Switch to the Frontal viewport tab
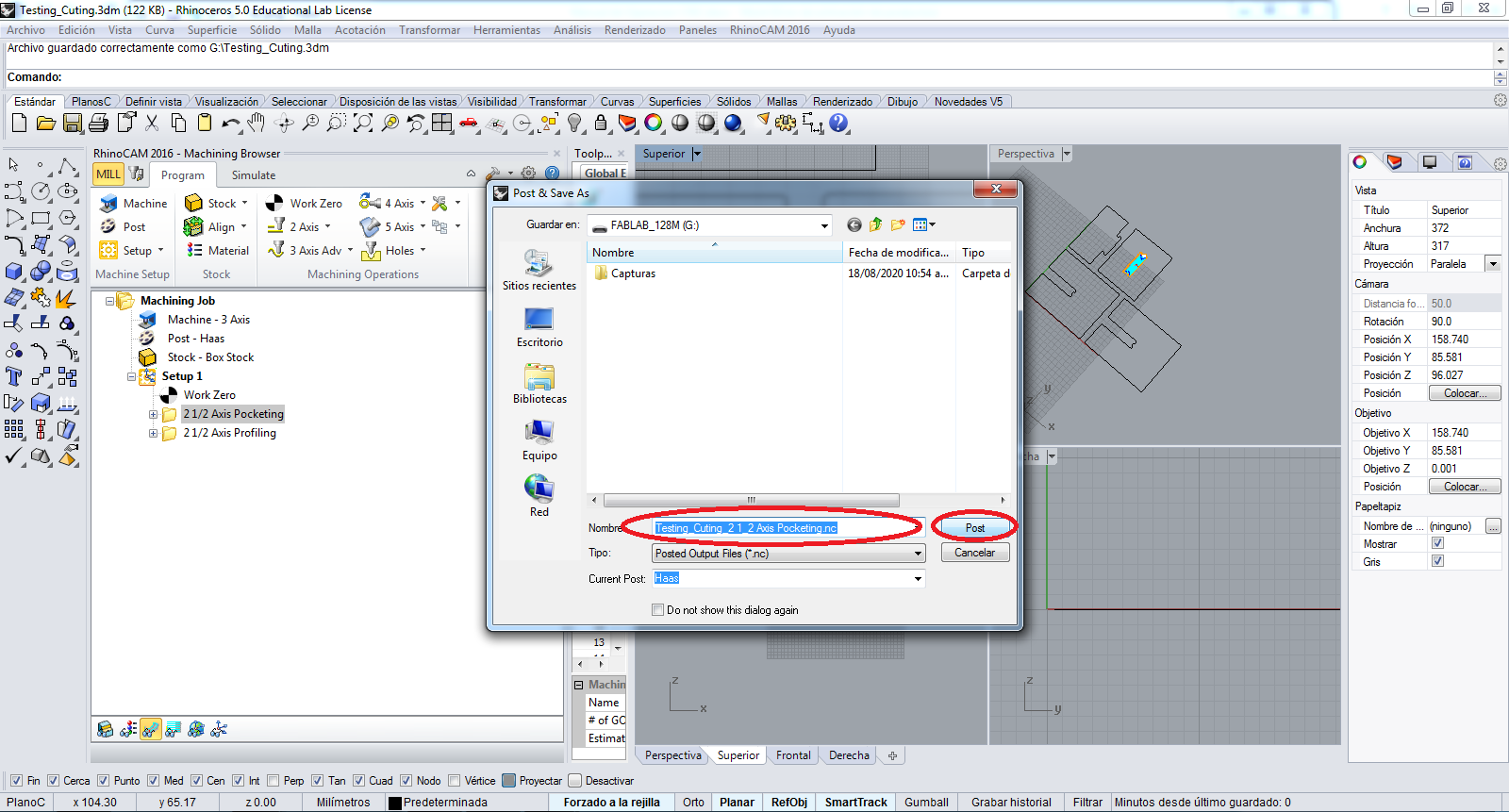The width and height of the screenshot is (1509, 812). pos(793,755)
